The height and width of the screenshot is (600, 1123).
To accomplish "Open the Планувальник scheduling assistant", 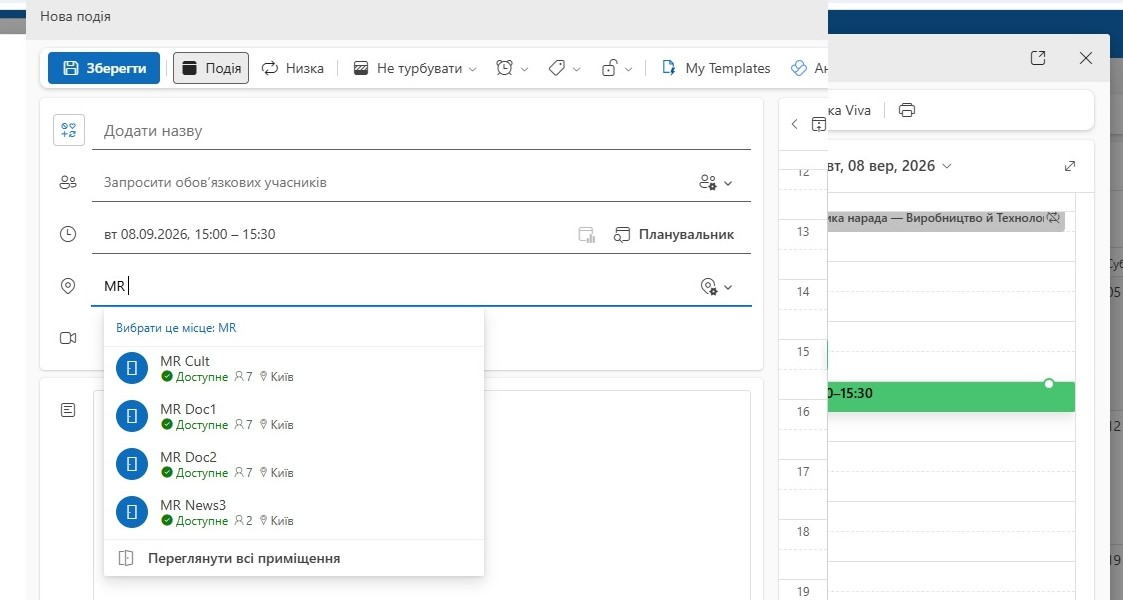I will [x=674, y=234].
